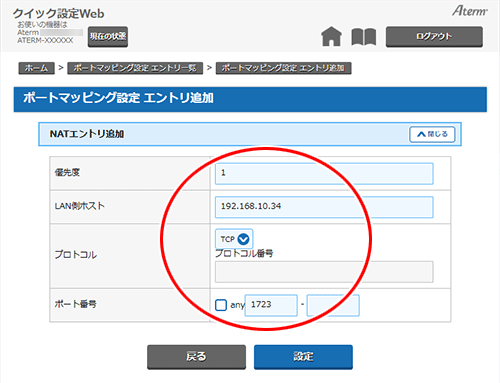The height and width of the screenshot is (383, 500).
Task: Enable the any port checkbox
Action: point(221,305)
